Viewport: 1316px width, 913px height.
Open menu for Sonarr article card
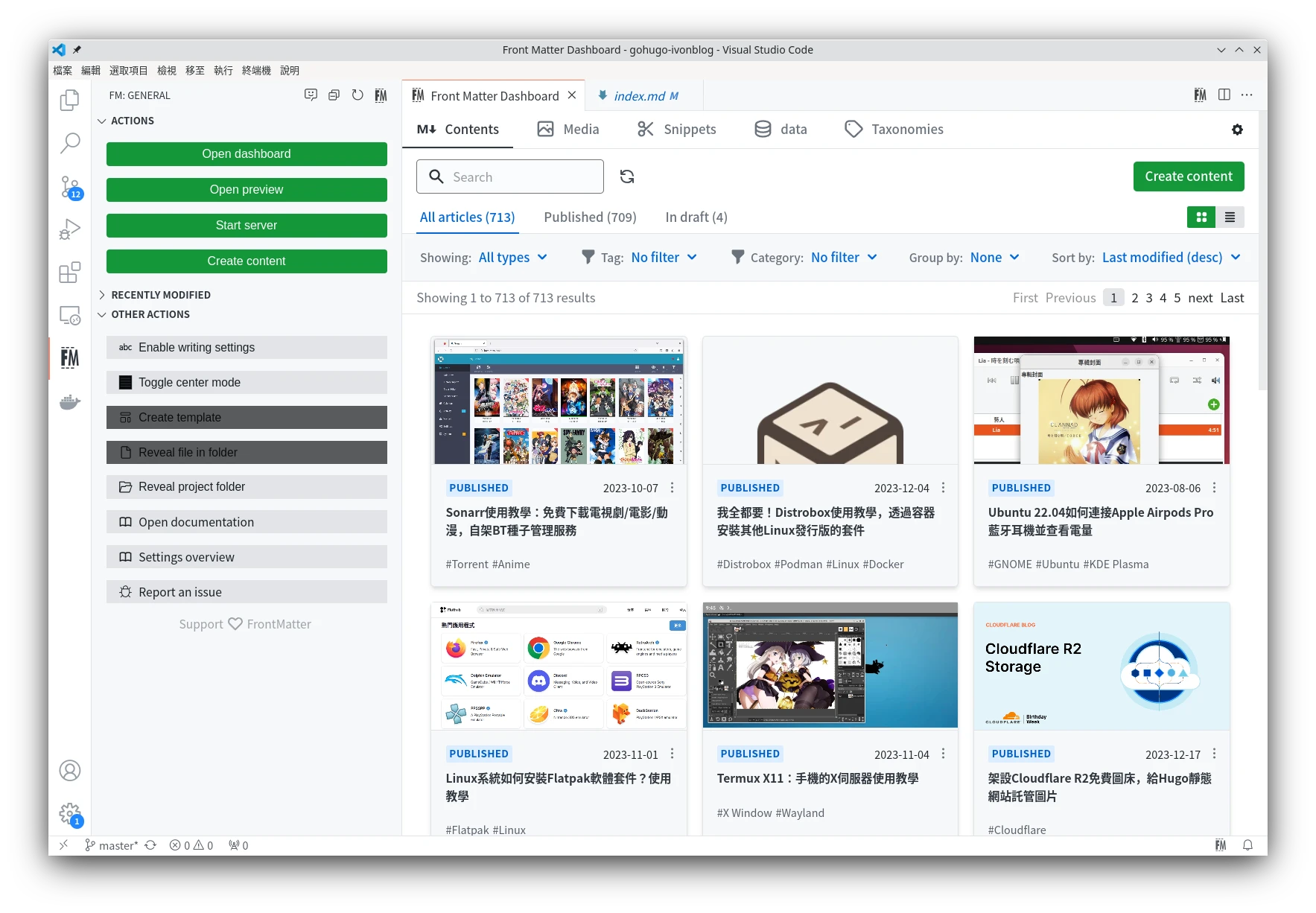[672, 488]
